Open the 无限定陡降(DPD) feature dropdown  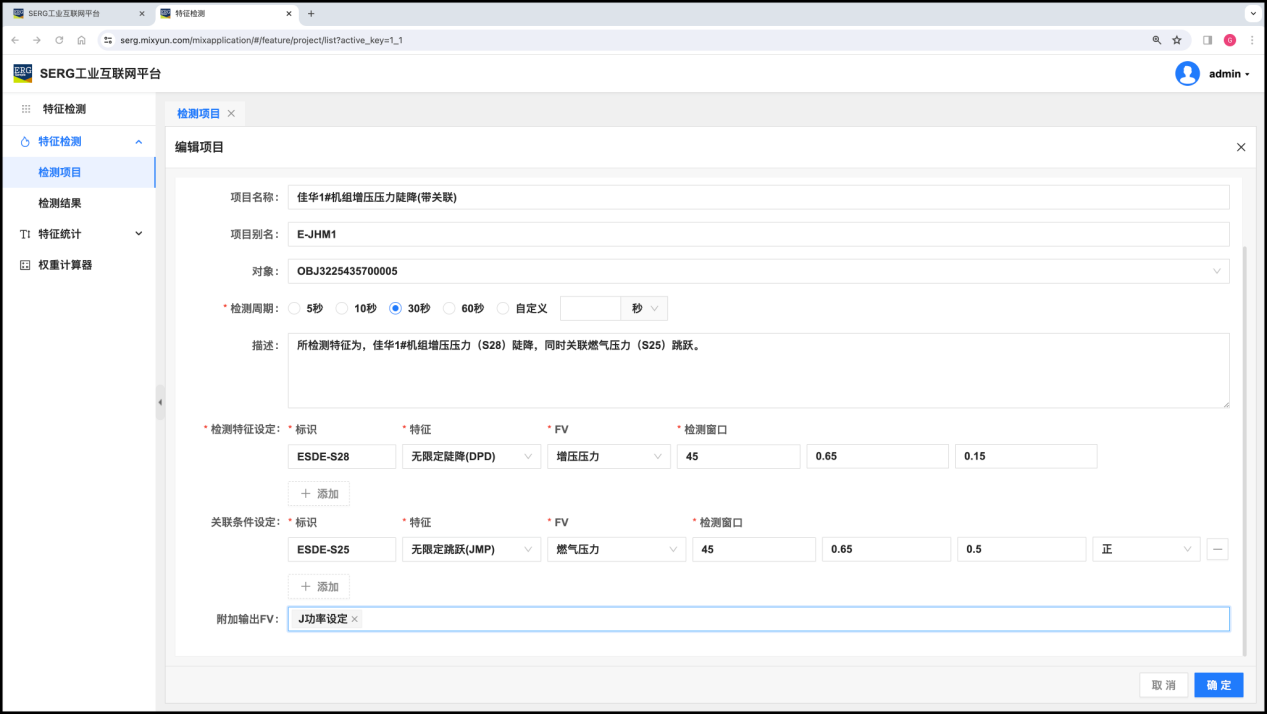[471, 456]
